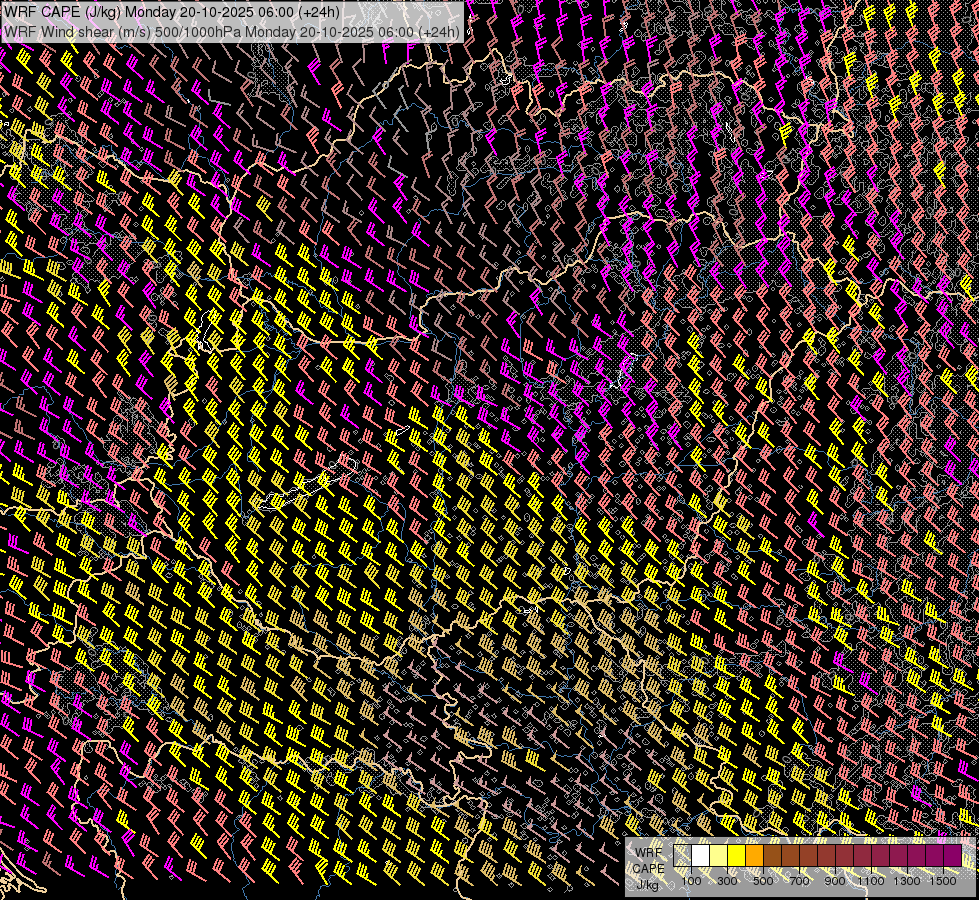Select the WRF Wind shear header line
The width and height of the screenshot is (979, 900).
232,31
